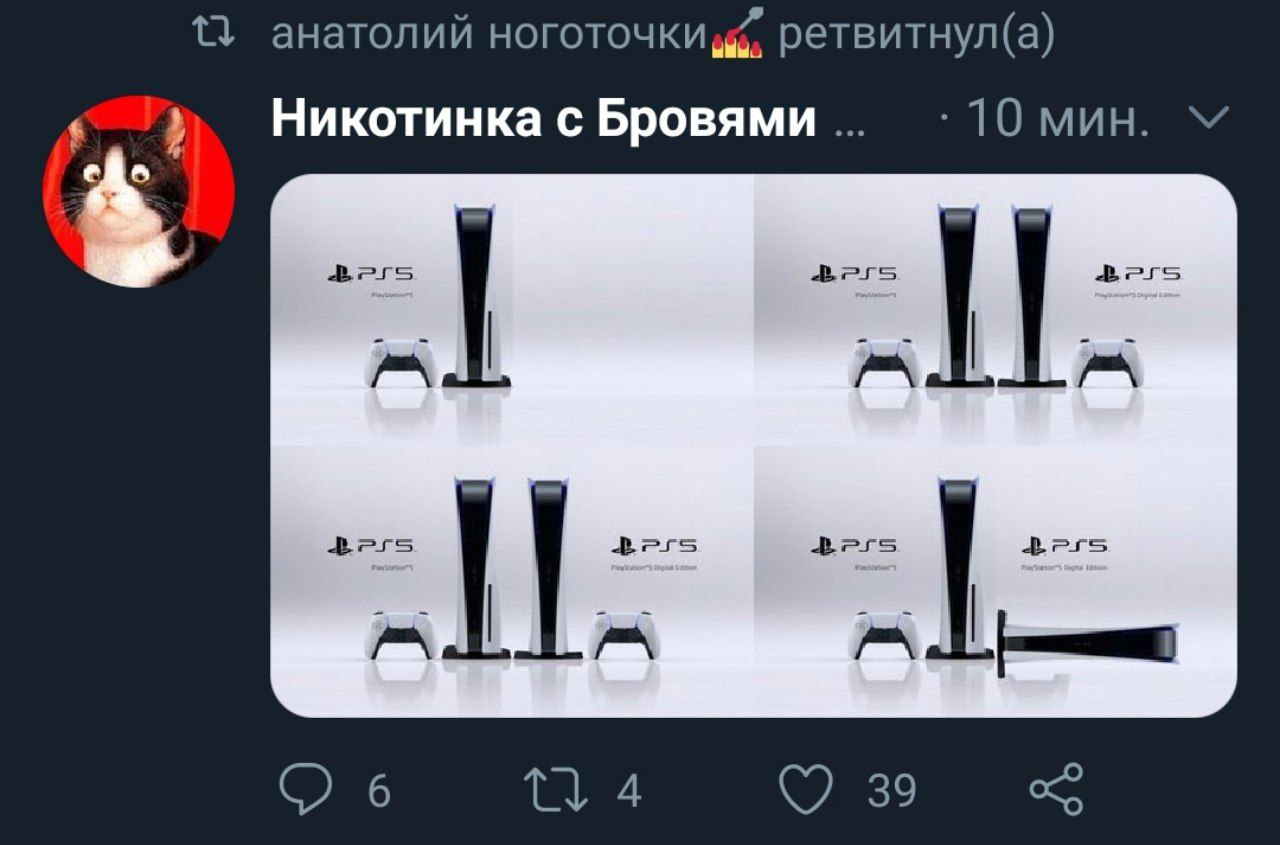Open top-right image with two standing PS5s

[996, 309]
